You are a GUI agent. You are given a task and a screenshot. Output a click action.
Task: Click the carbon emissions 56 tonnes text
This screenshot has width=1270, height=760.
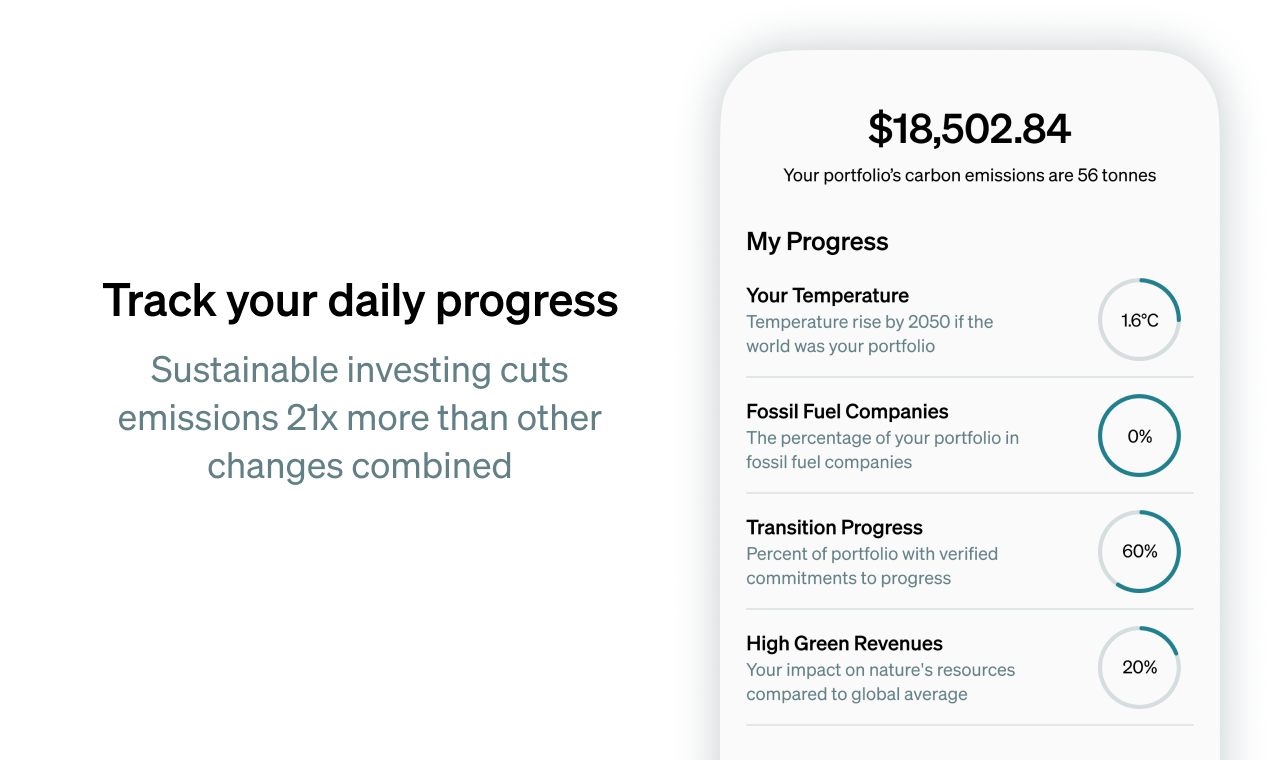969,175
